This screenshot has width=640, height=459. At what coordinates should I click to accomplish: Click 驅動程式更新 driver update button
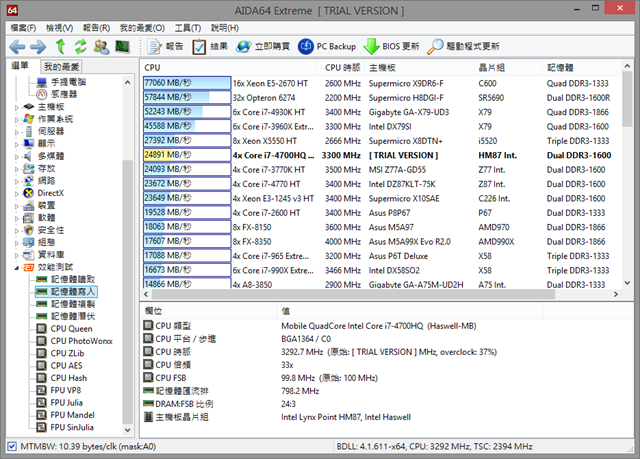tap(463, 47)
